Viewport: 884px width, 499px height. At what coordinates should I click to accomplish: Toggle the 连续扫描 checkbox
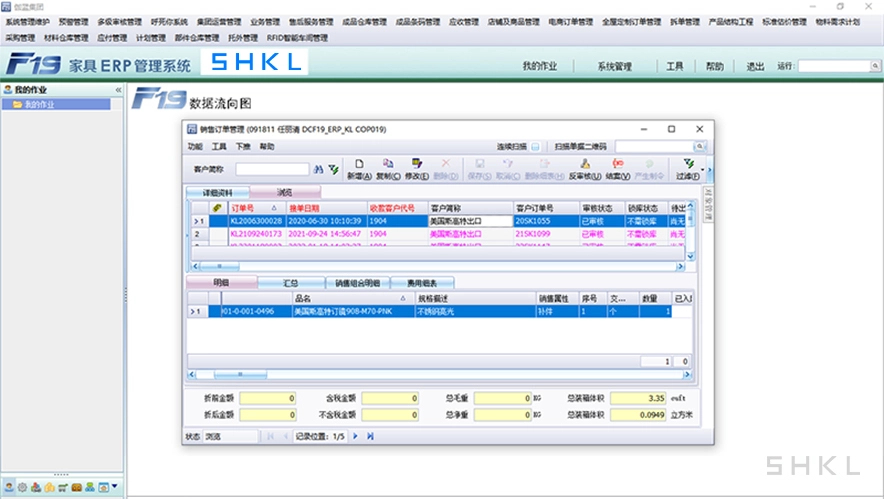[535, 147]
